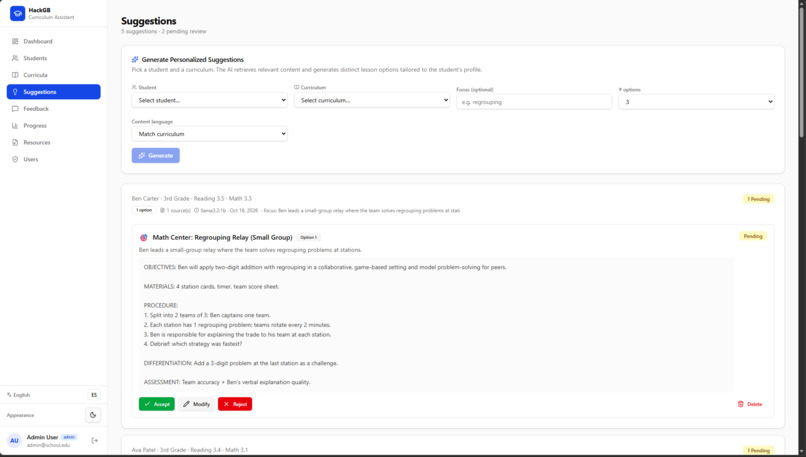Click the 1 source(s) document icon
Viewport: 806px width, 457px height.
point(162,210)
